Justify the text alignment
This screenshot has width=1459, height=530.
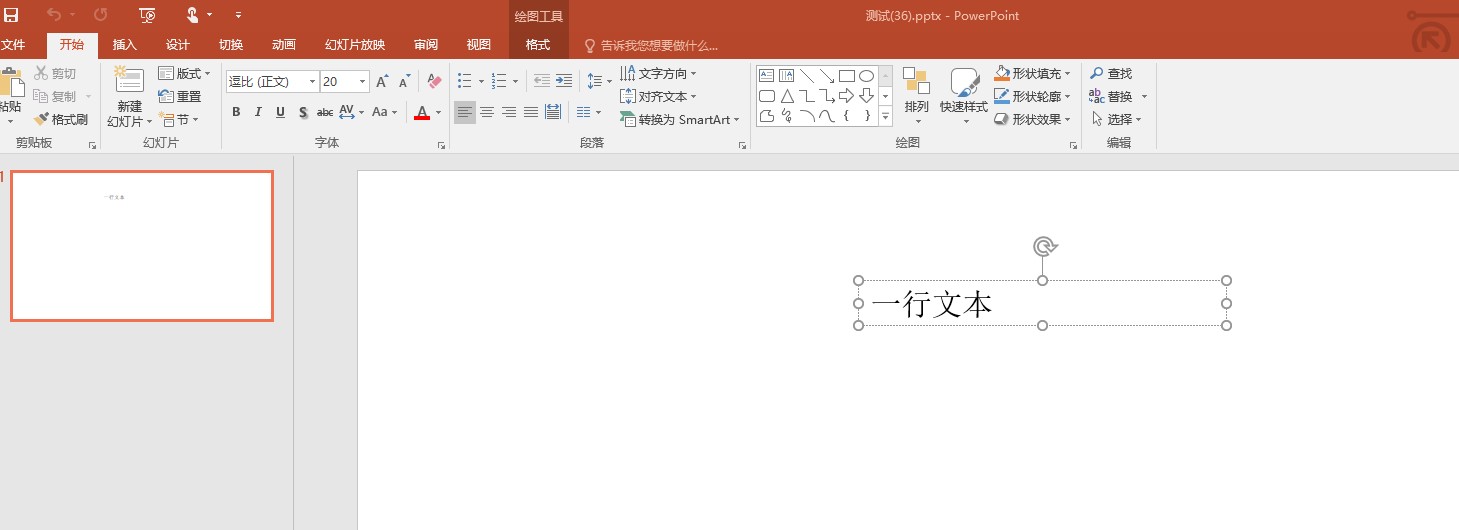(x=531, y=112)
